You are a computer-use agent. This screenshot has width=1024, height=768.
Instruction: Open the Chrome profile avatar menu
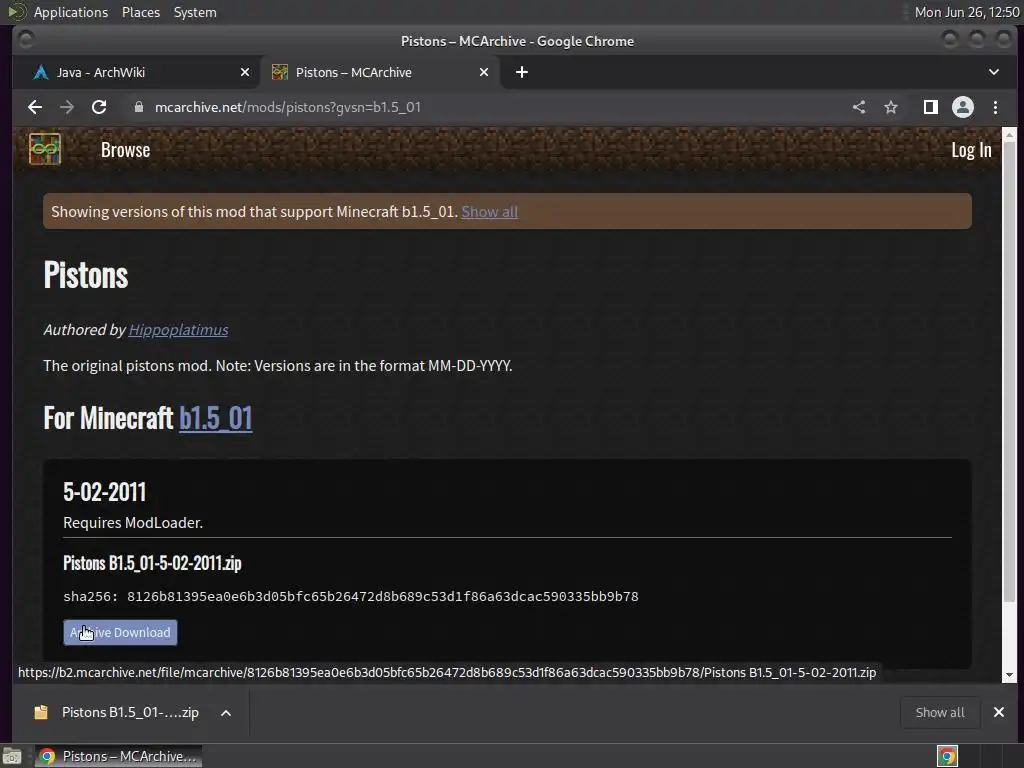963,107
